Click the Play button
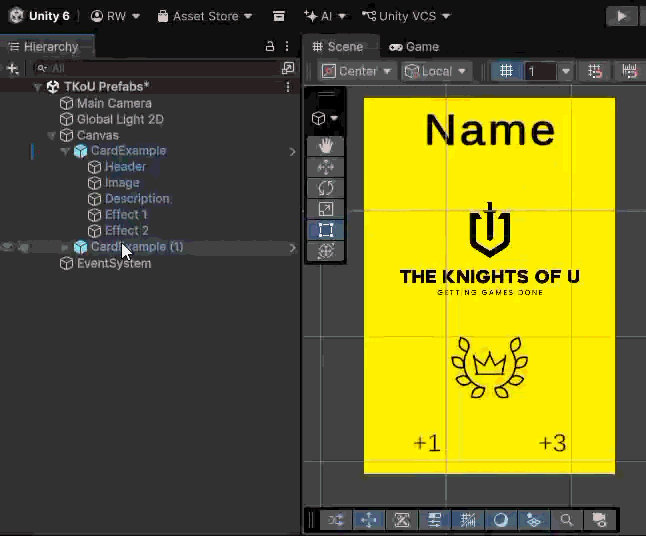Image resolution: width=646 pixels, height=536 pixels. click(x=621, y=16)
